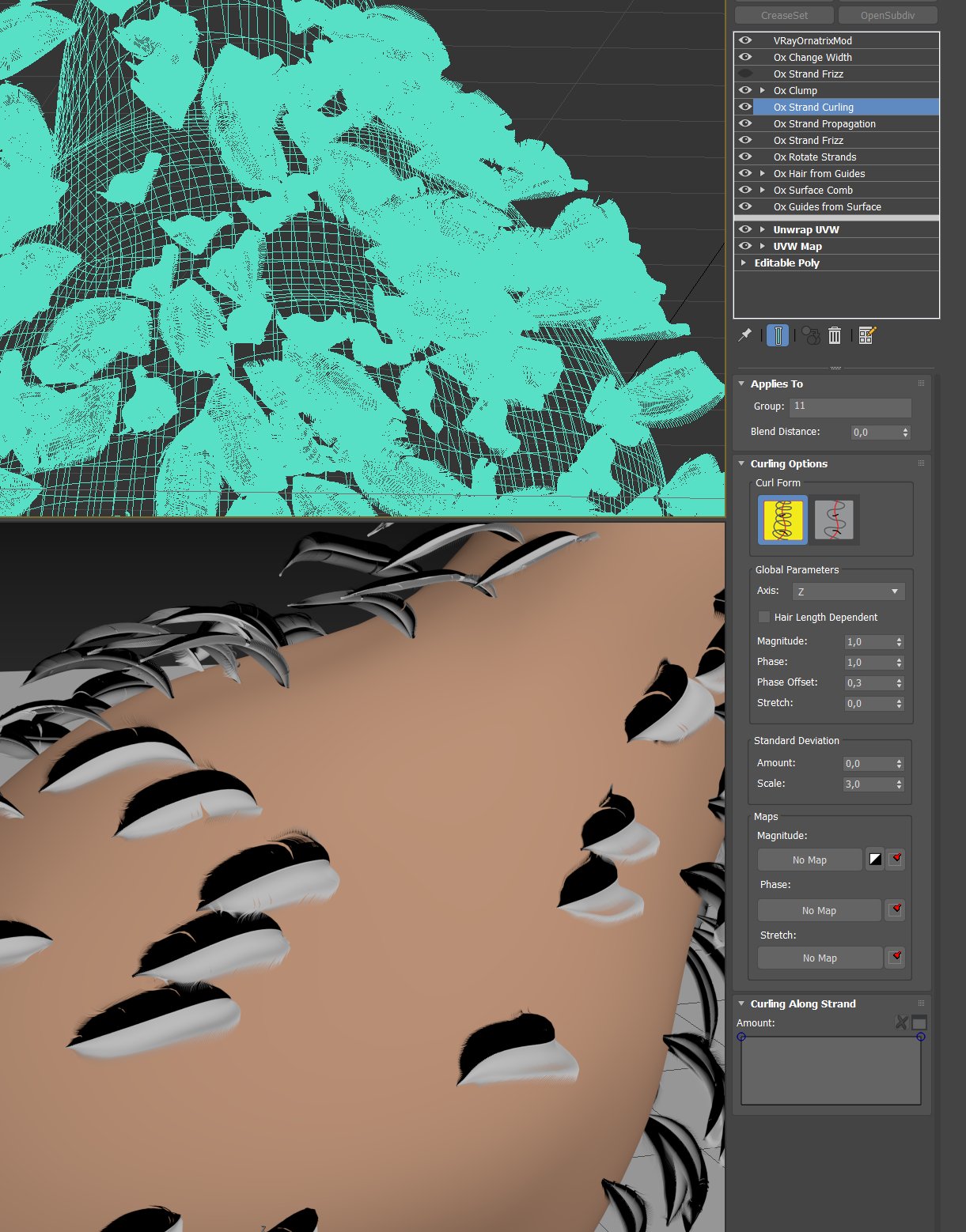Click paint icon beside Phase map
This screenshot has width=966, height=1232.
point(896,909)
